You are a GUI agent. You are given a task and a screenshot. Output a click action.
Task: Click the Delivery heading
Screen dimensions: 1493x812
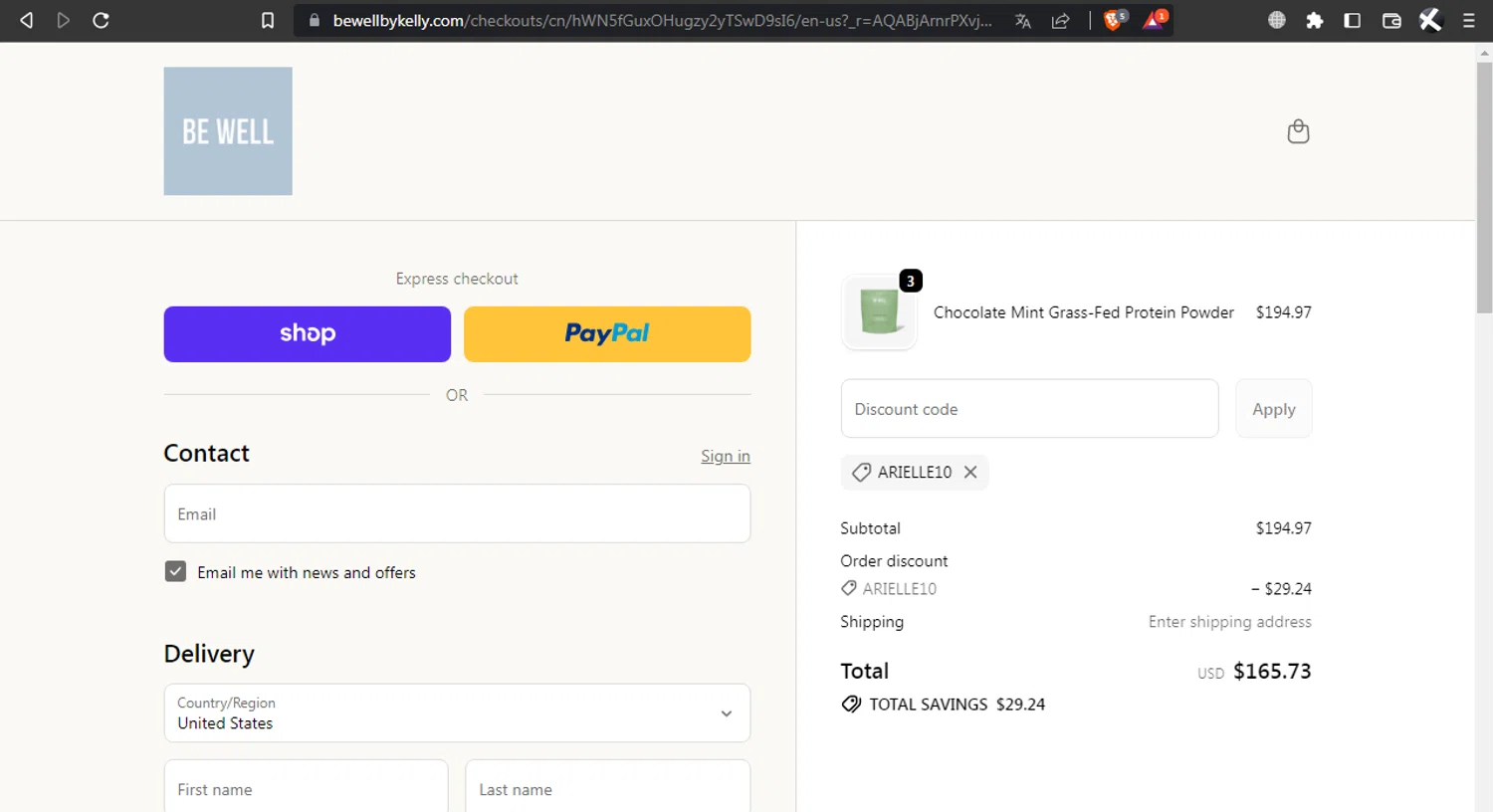click(x=209, y=654)
